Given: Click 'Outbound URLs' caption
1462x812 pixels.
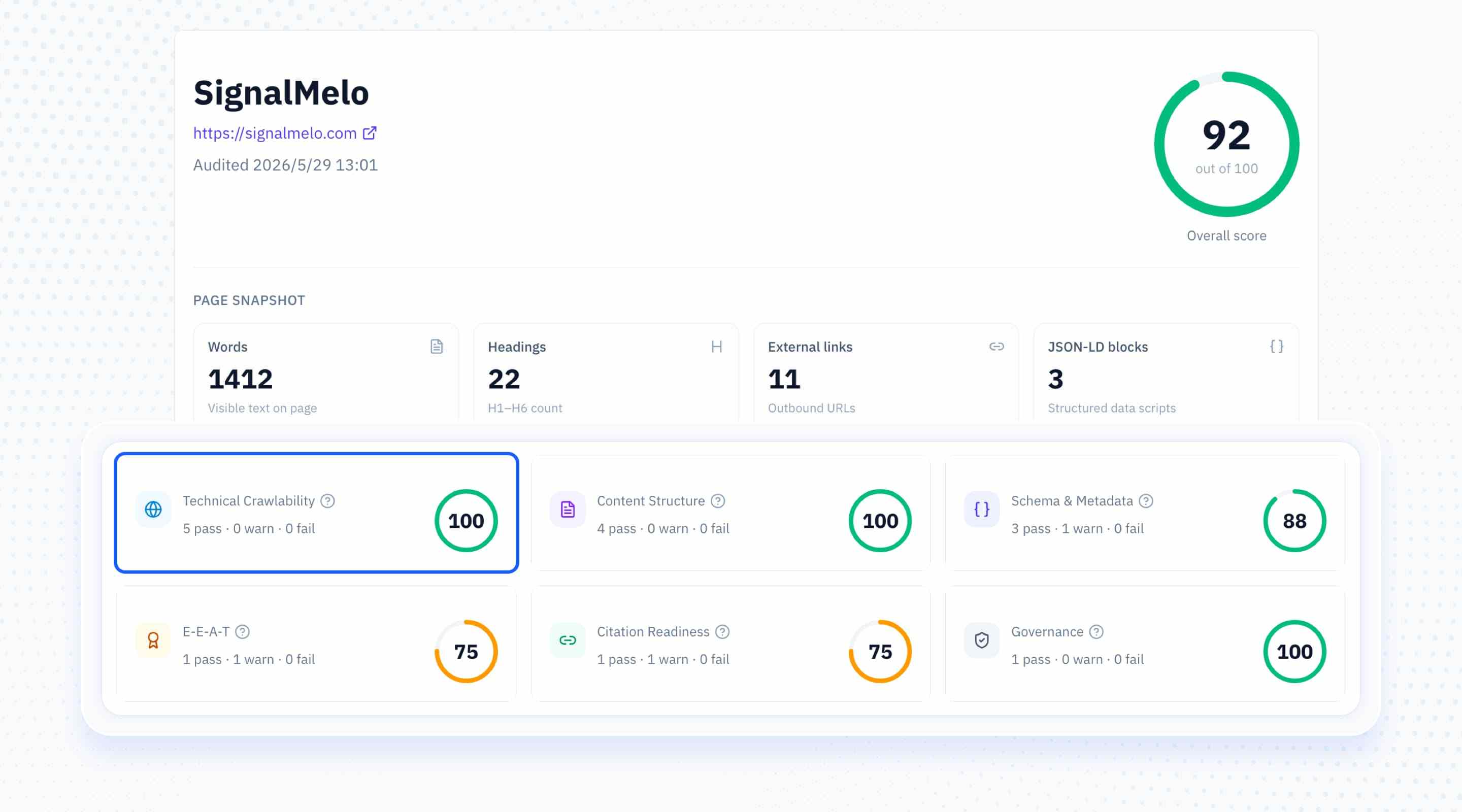Looking at the screenshot, I should click(x=812, y=408).
